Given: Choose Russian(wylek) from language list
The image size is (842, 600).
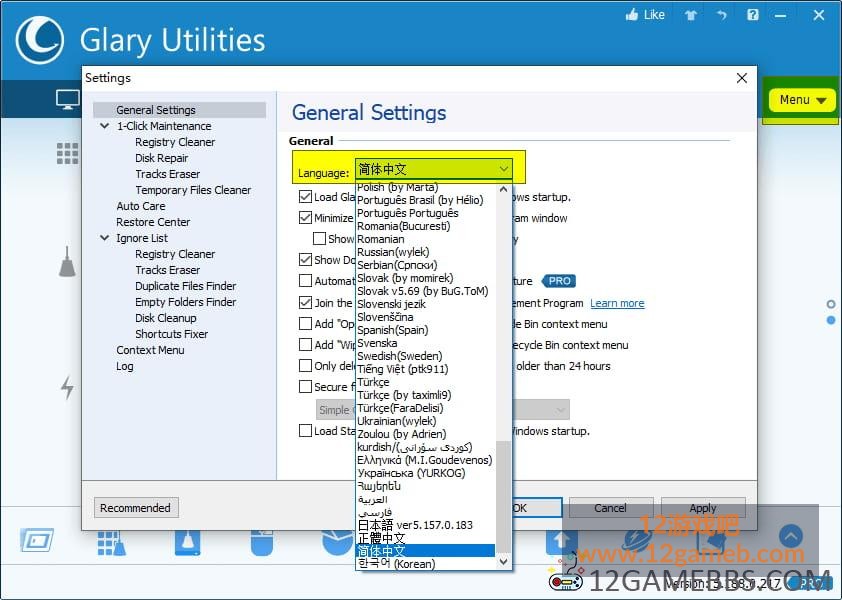Looking at the screenshot, I should pos(425,252).
